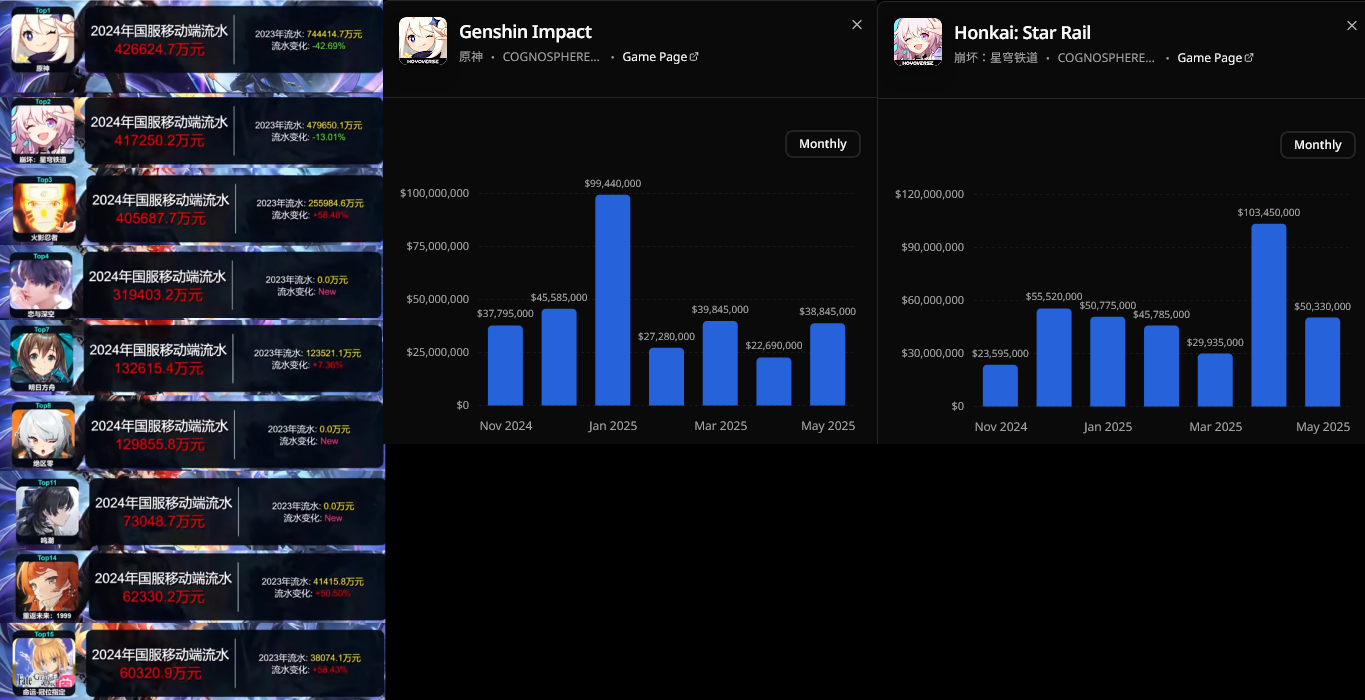Click May 2025 axis label in Star Rail chart
The width and height of the screenshot is (1365, 700).
click(1323, 427)
